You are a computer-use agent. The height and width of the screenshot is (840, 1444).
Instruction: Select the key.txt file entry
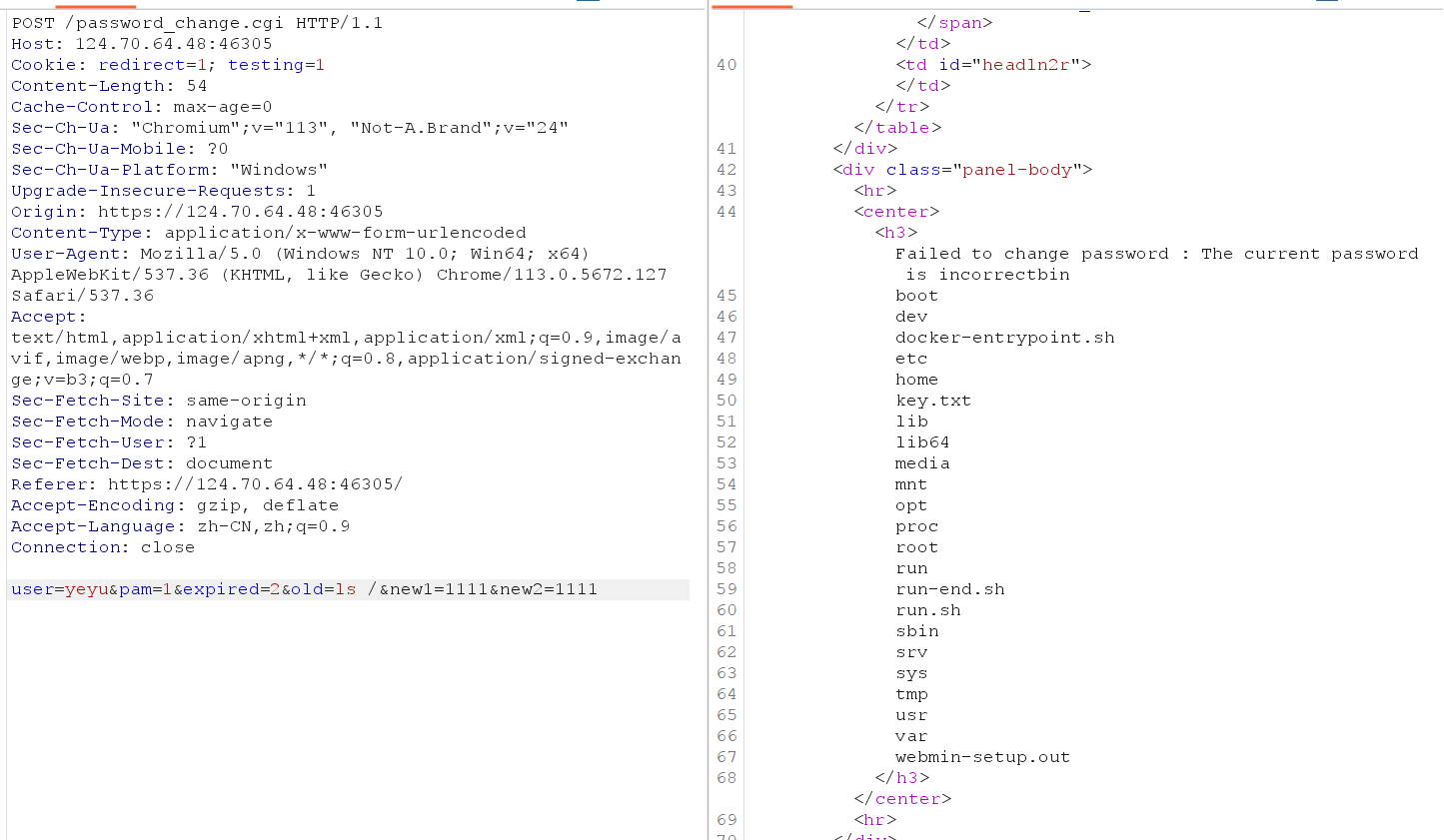(x=933, y=401)
